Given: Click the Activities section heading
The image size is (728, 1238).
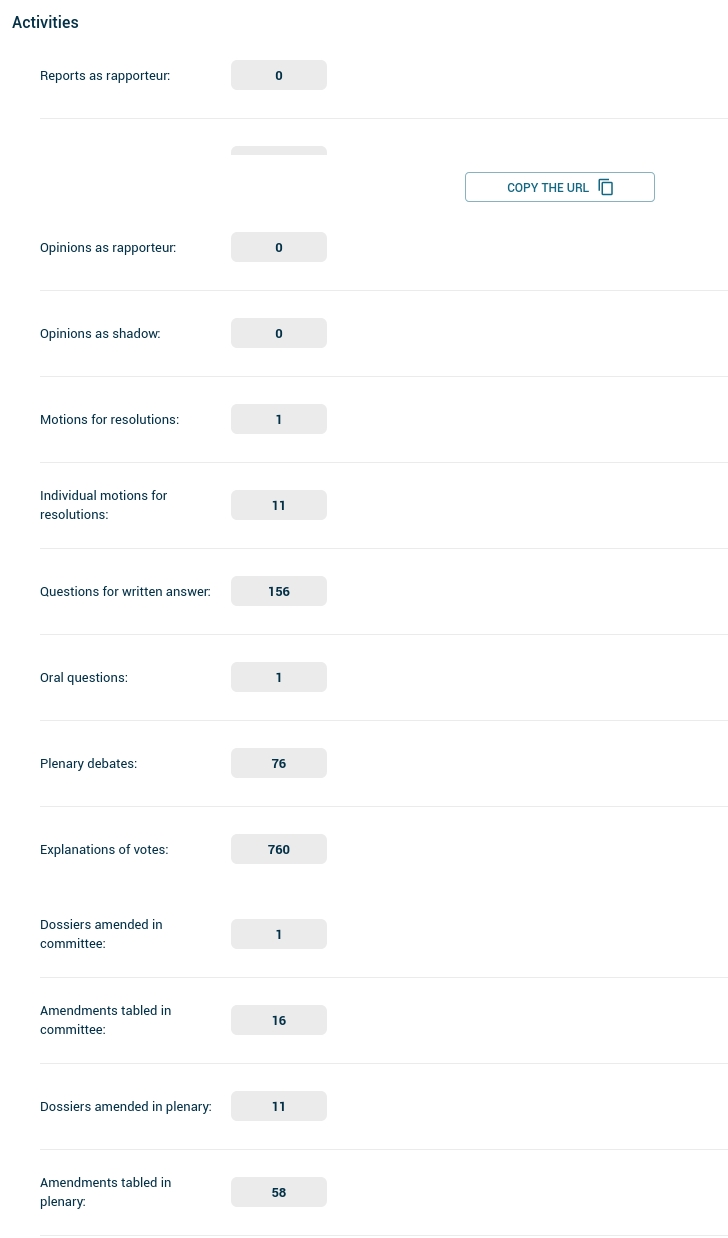Looking at the screenshot, I should pyautogui.click(x=45, y=22).
